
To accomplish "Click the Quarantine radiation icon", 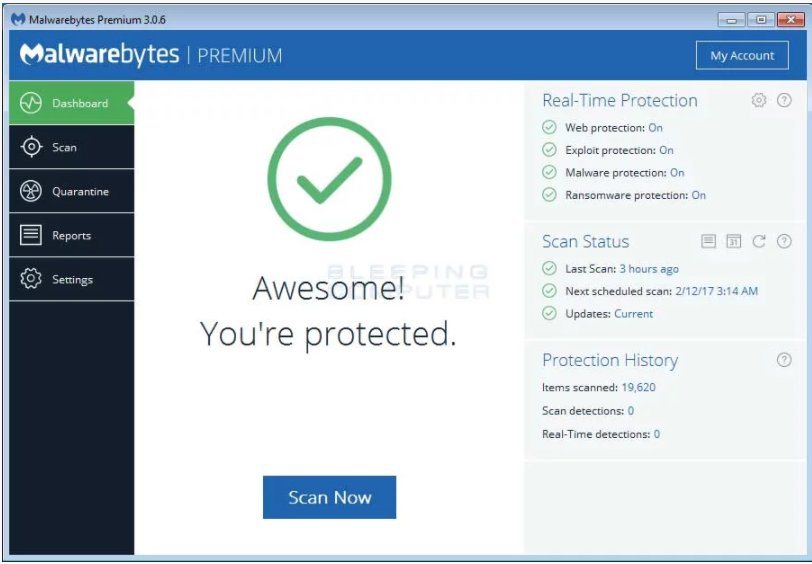I will 31,191.
